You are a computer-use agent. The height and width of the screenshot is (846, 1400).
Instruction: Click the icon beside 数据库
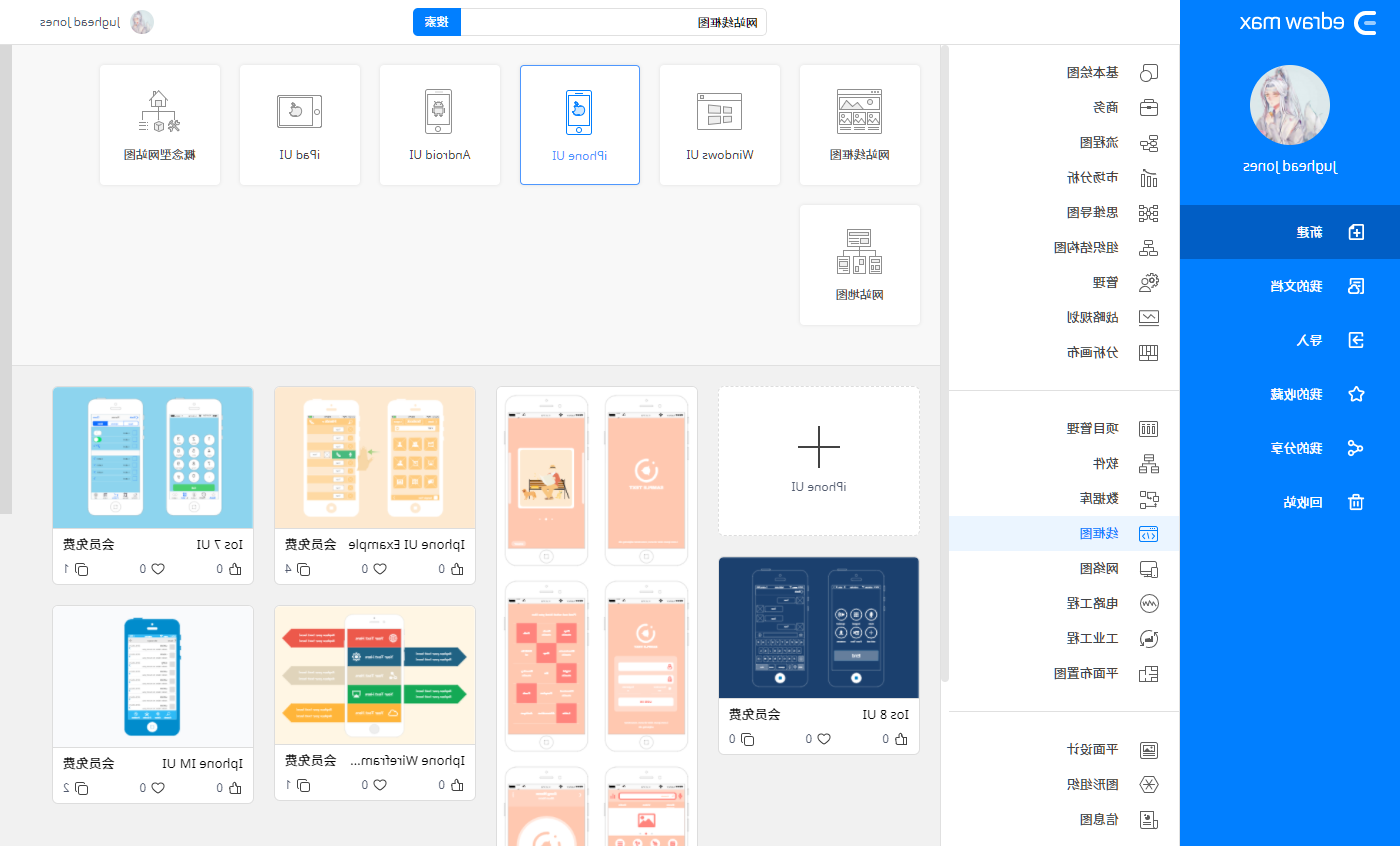[x=1149, y=498]
